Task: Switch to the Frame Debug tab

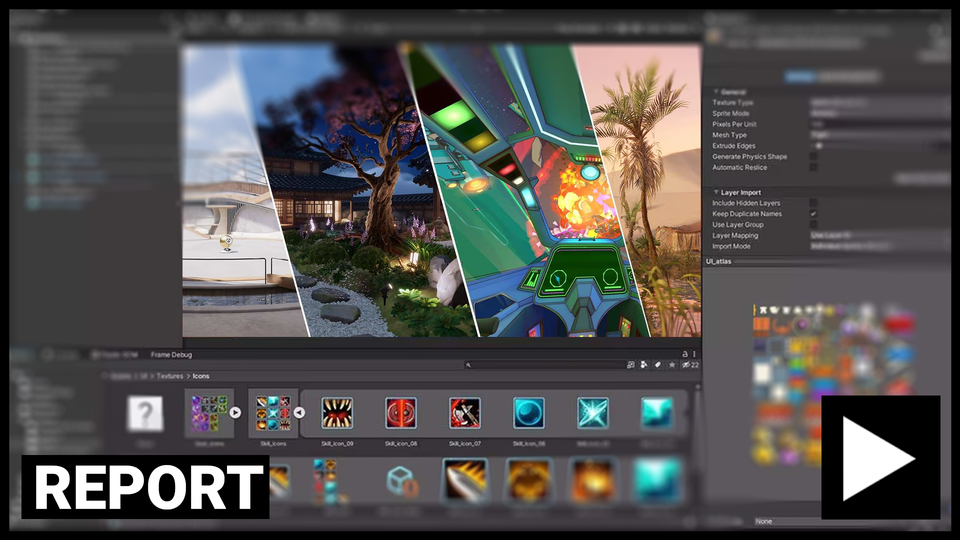Action: [171, 355]
